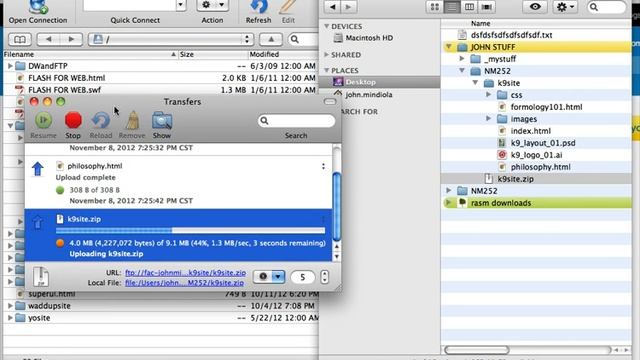Open the Quick Connect dropdown arrow
640x360 pixels.
click(x=181, y=5)
